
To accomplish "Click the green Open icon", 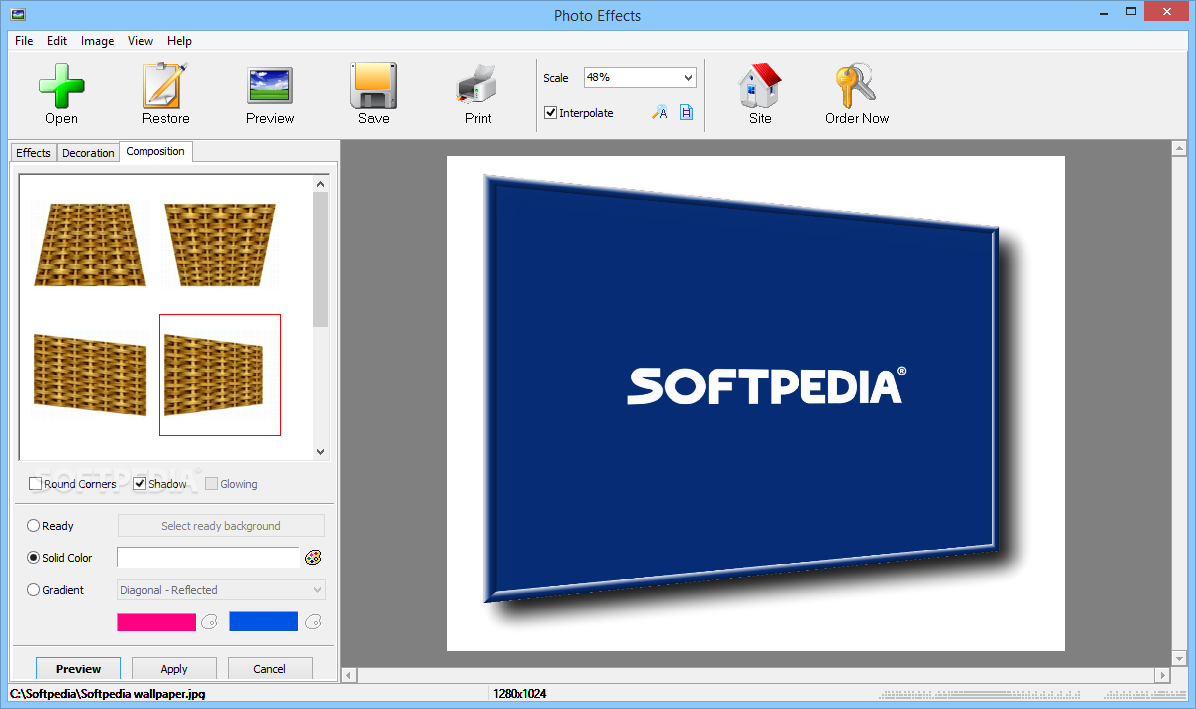I will point(62,85).
